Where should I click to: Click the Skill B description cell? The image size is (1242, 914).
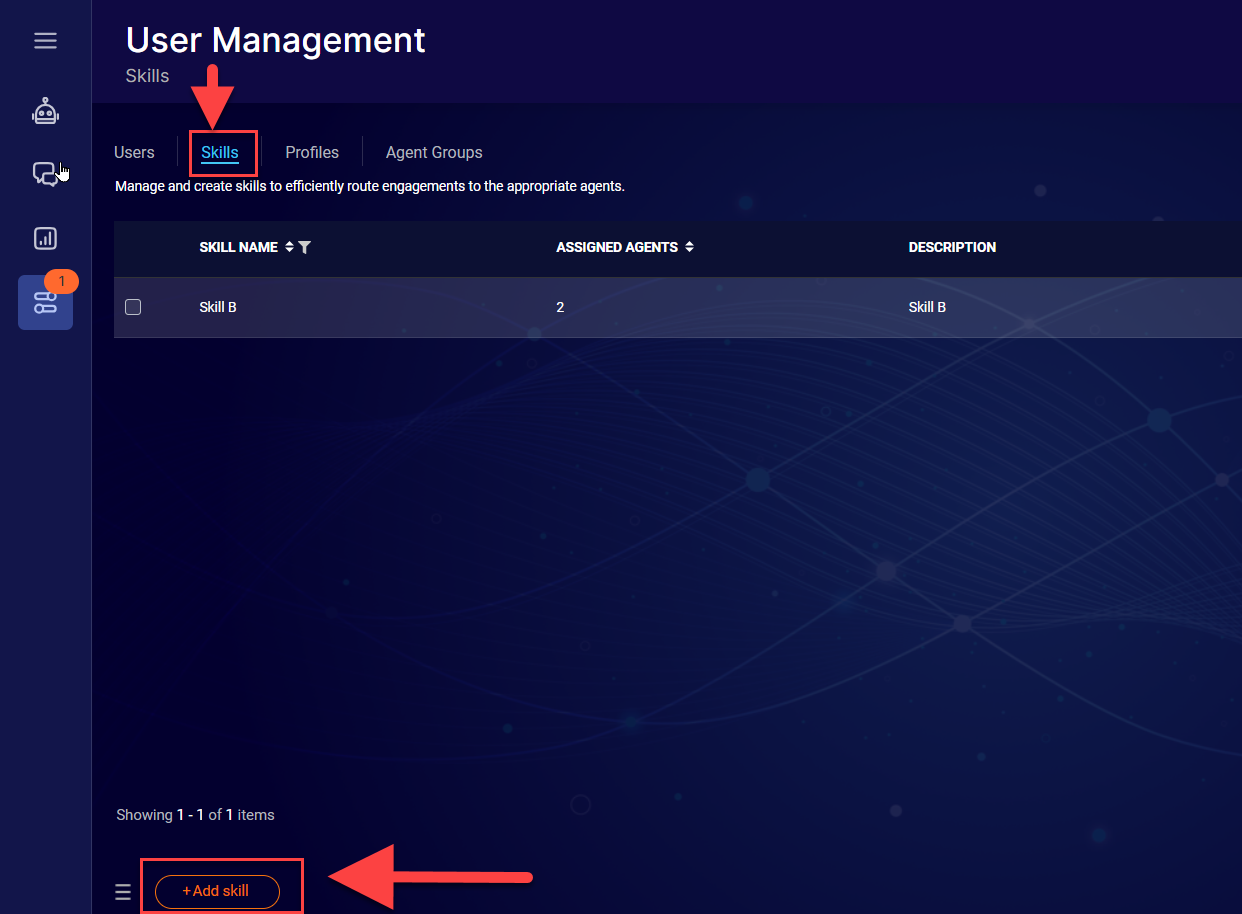(927, 307)
